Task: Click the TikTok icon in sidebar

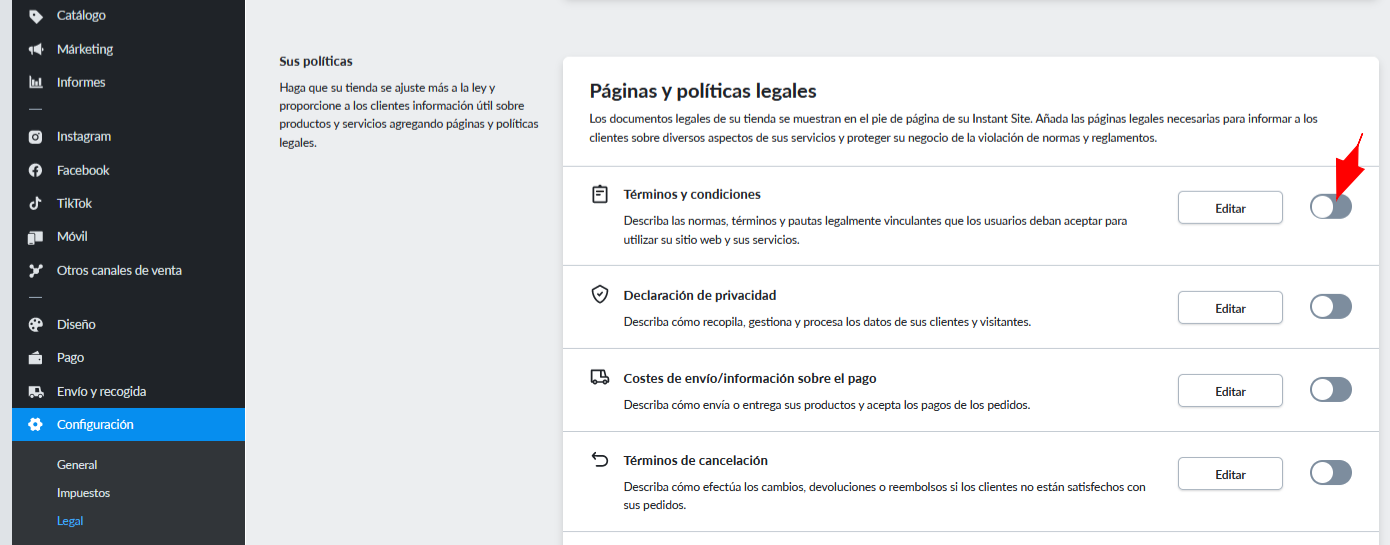Action: pos(36,203)
